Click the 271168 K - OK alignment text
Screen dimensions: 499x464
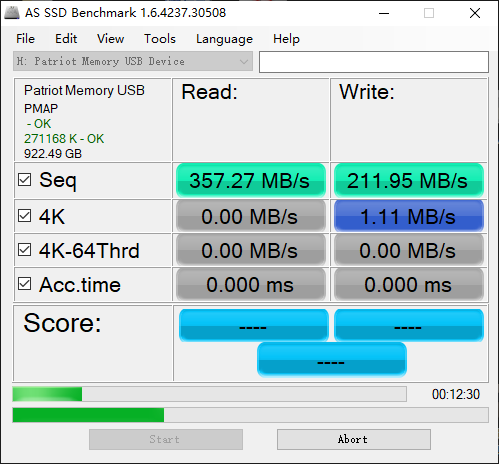tap(64, 139)
